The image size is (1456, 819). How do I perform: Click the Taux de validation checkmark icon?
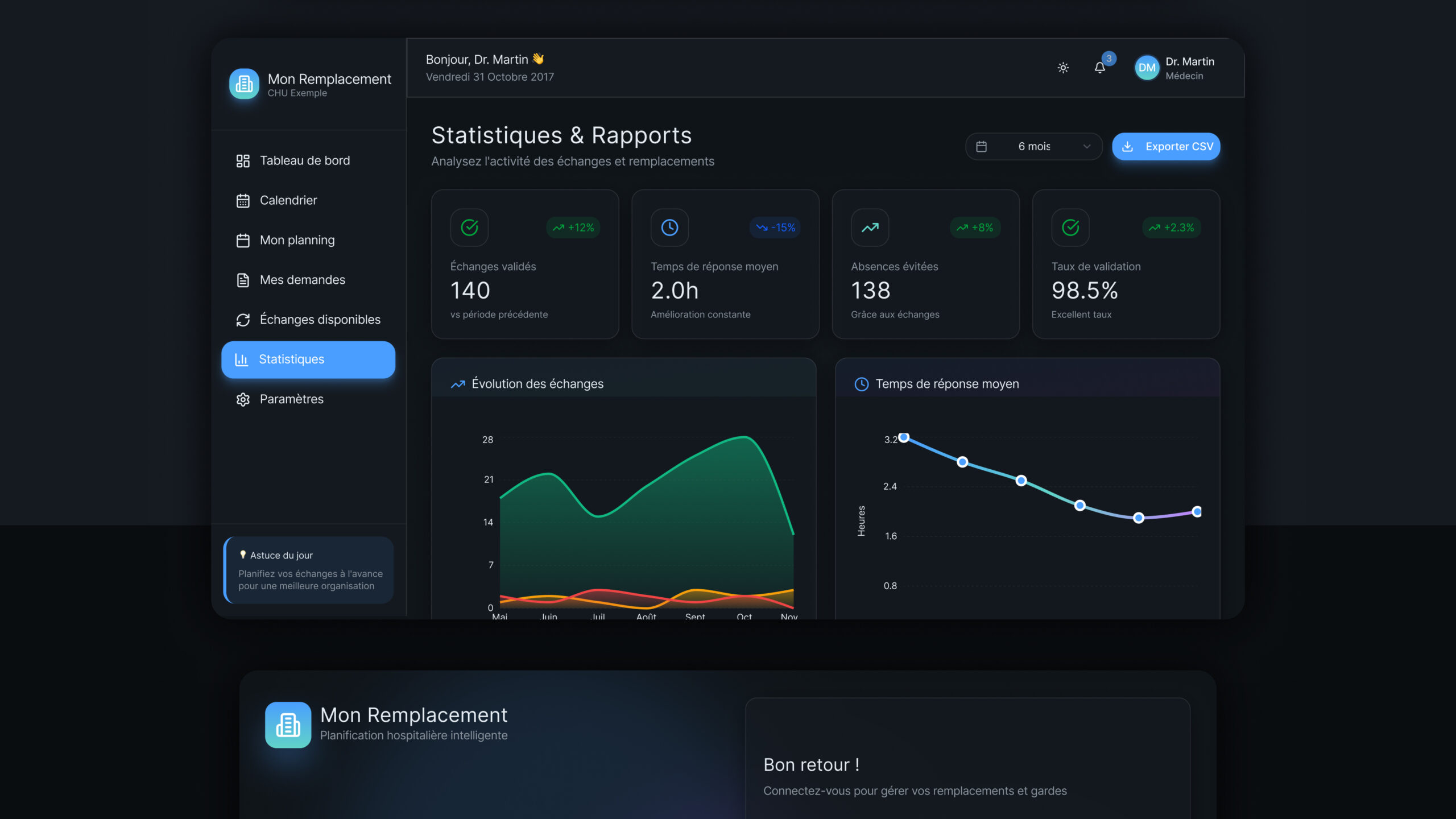[1070, 227]
